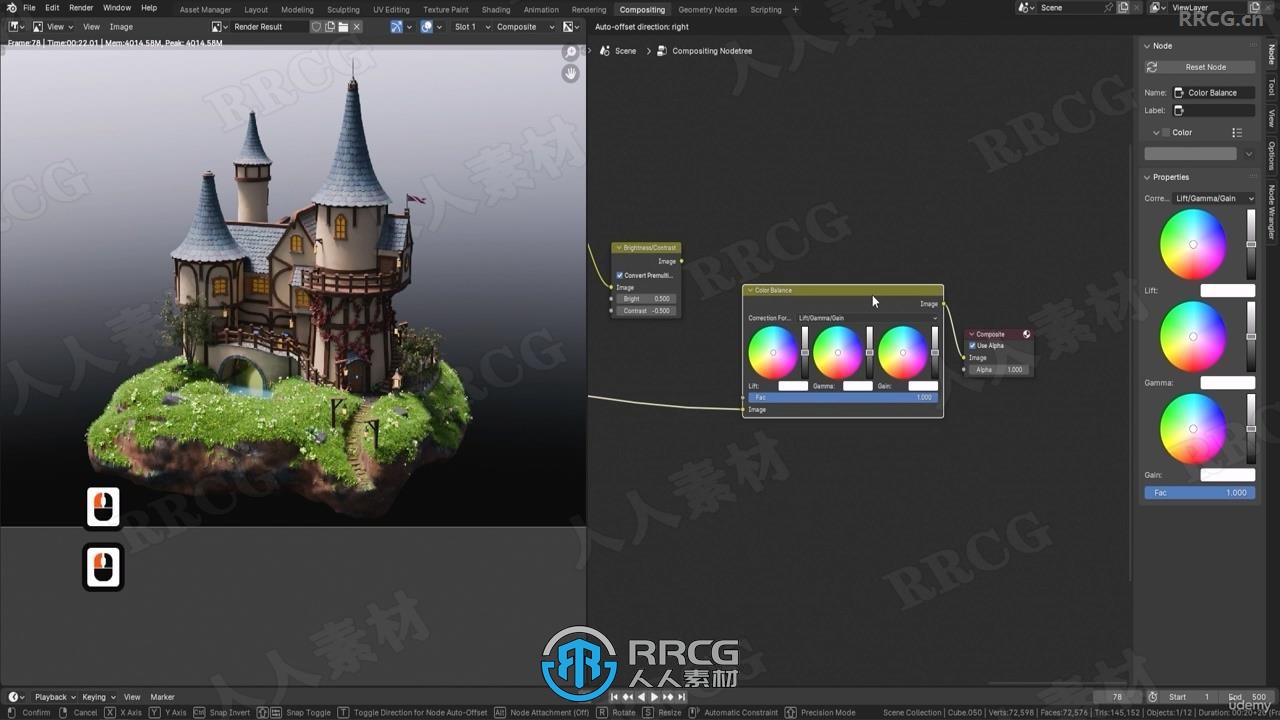Collapse the Properties panel section

click(x=1148, y=177)
